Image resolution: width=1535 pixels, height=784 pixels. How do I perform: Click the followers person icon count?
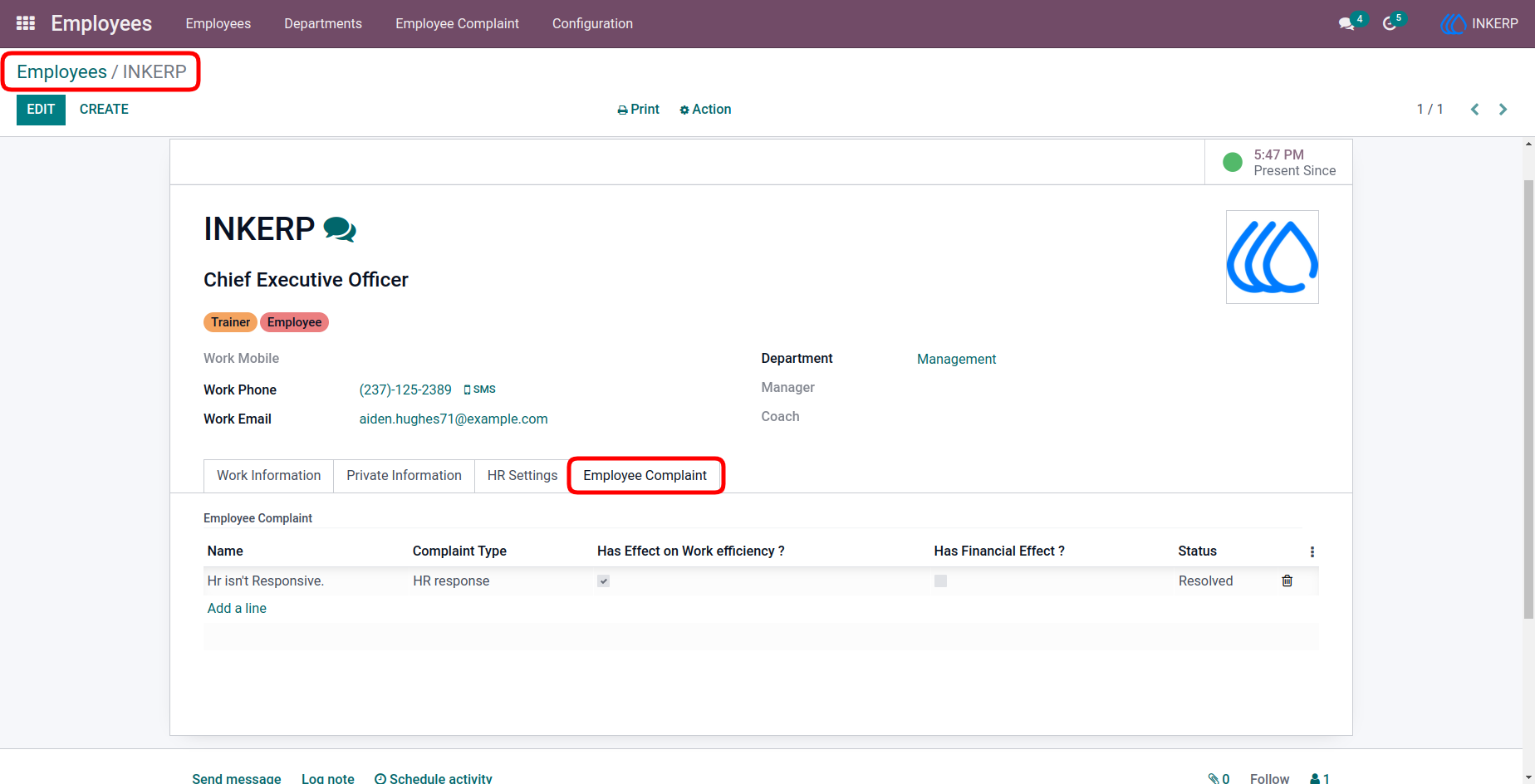(1320, 778)
